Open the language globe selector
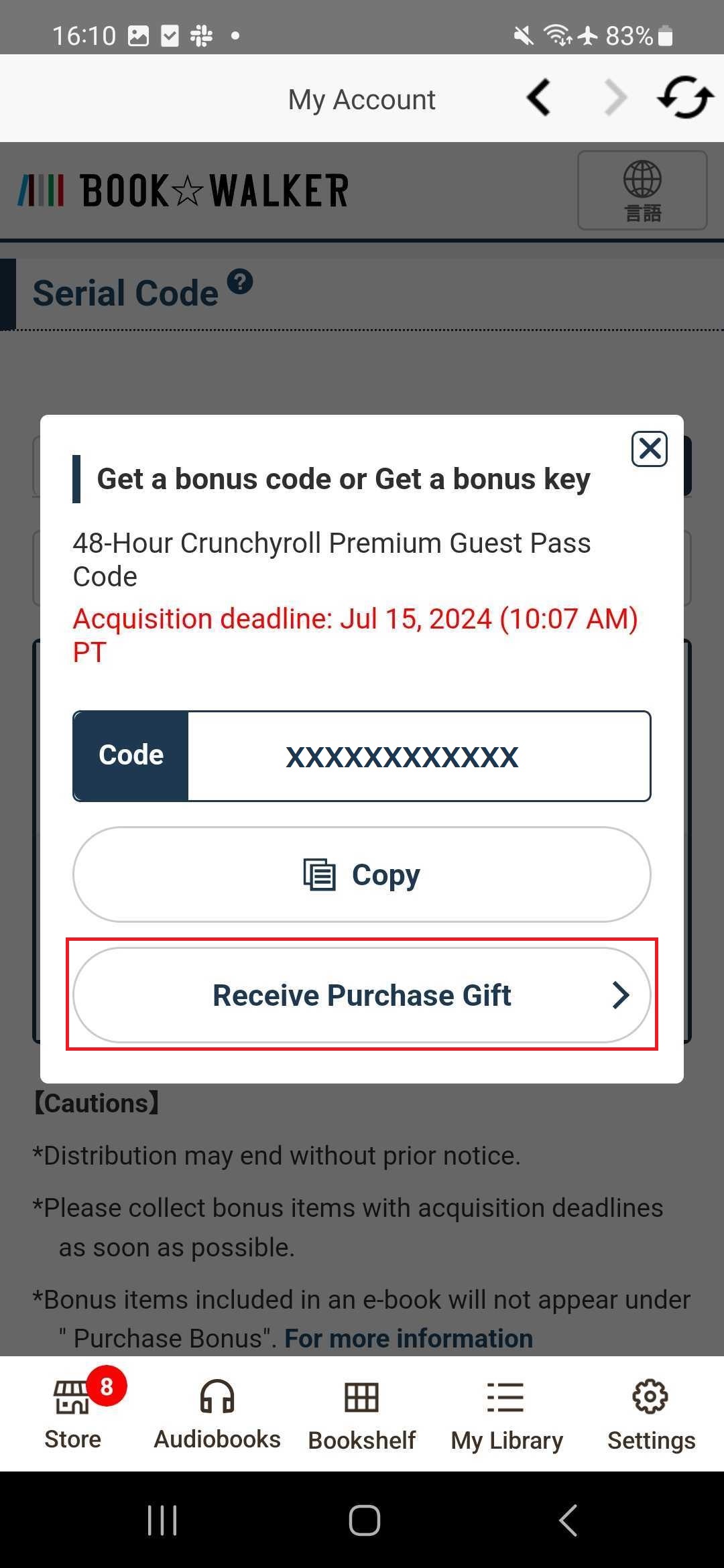This screenshot has width=724, height=1568. [642, 190]
